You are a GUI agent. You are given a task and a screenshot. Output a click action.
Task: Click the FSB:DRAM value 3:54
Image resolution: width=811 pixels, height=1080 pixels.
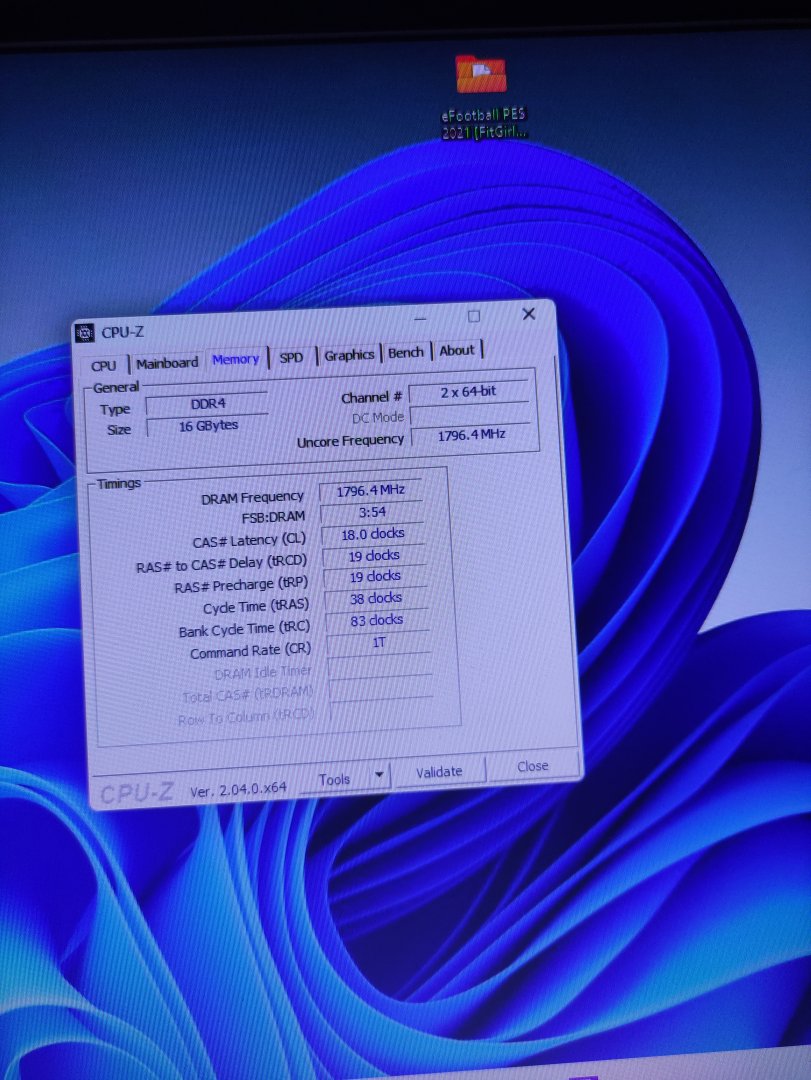[x=372, y=512]
